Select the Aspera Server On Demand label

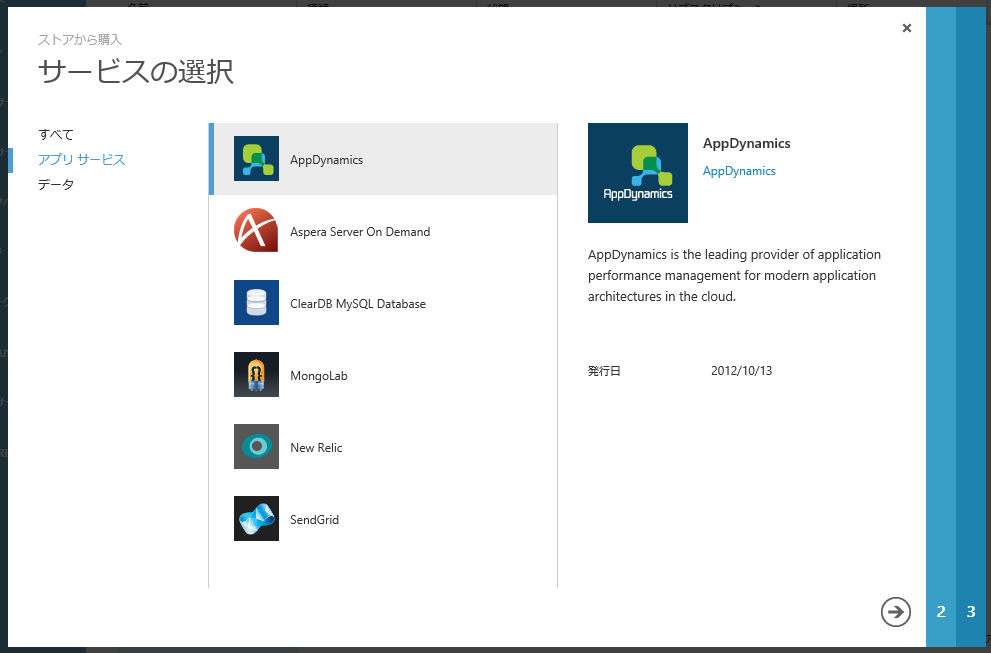(x=360, y=232)
